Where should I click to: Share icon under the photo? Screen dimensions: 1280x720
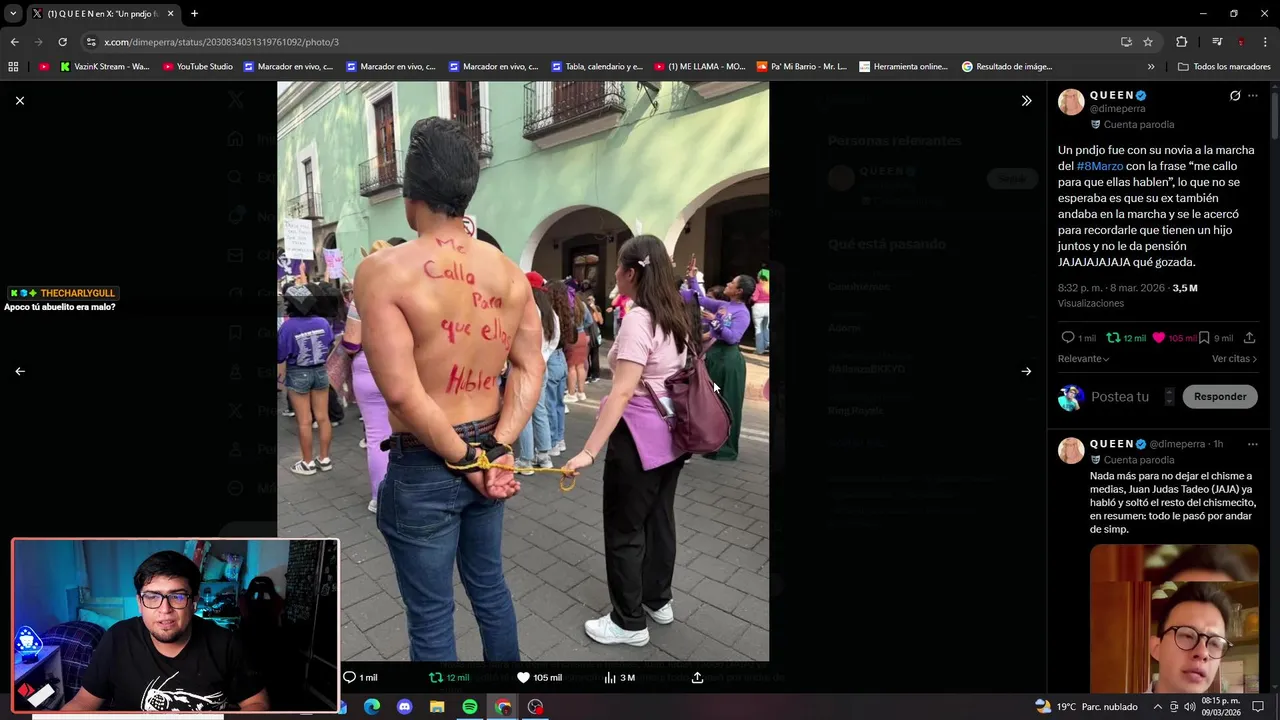coord(697,677)
